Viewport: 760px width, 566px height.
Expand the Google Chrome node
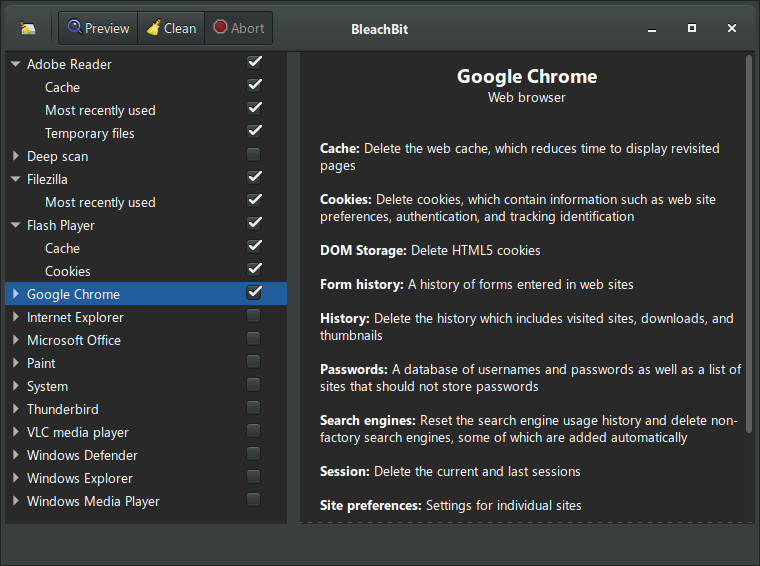tap(16, 294)
